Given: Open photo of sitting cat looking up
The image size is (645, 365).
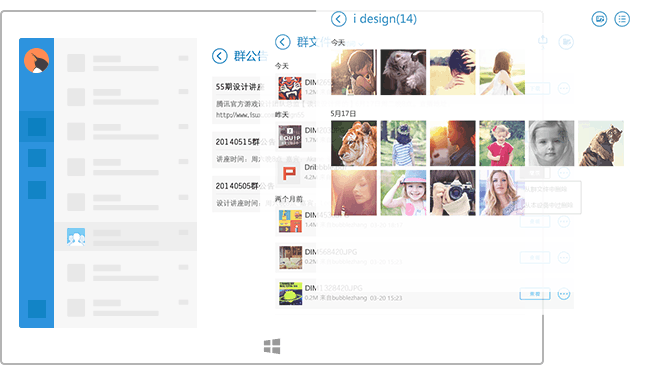Looking at the screenshot, I should 601,143.
